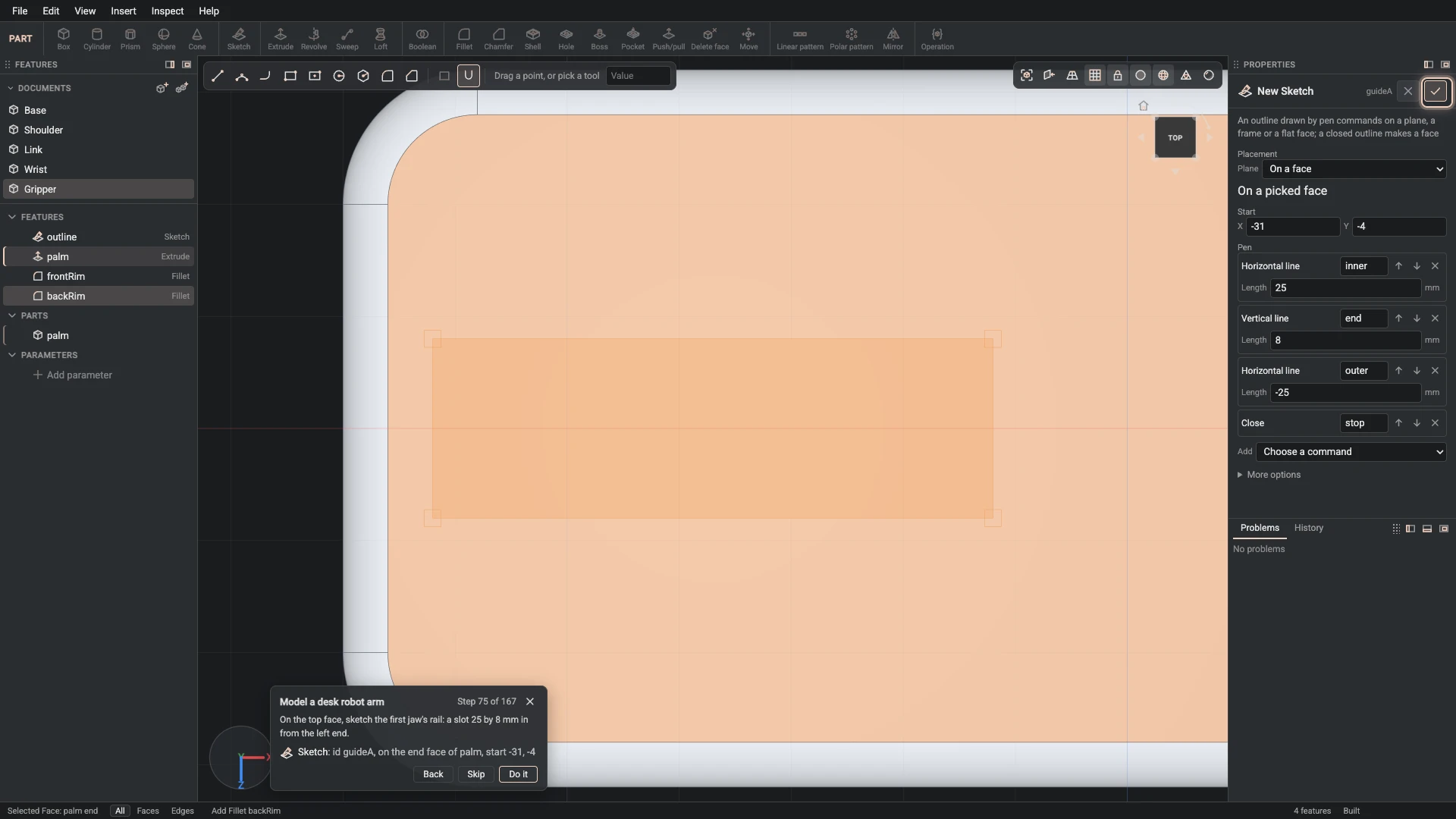Click the TOP view cube face

pos(1175,138)
